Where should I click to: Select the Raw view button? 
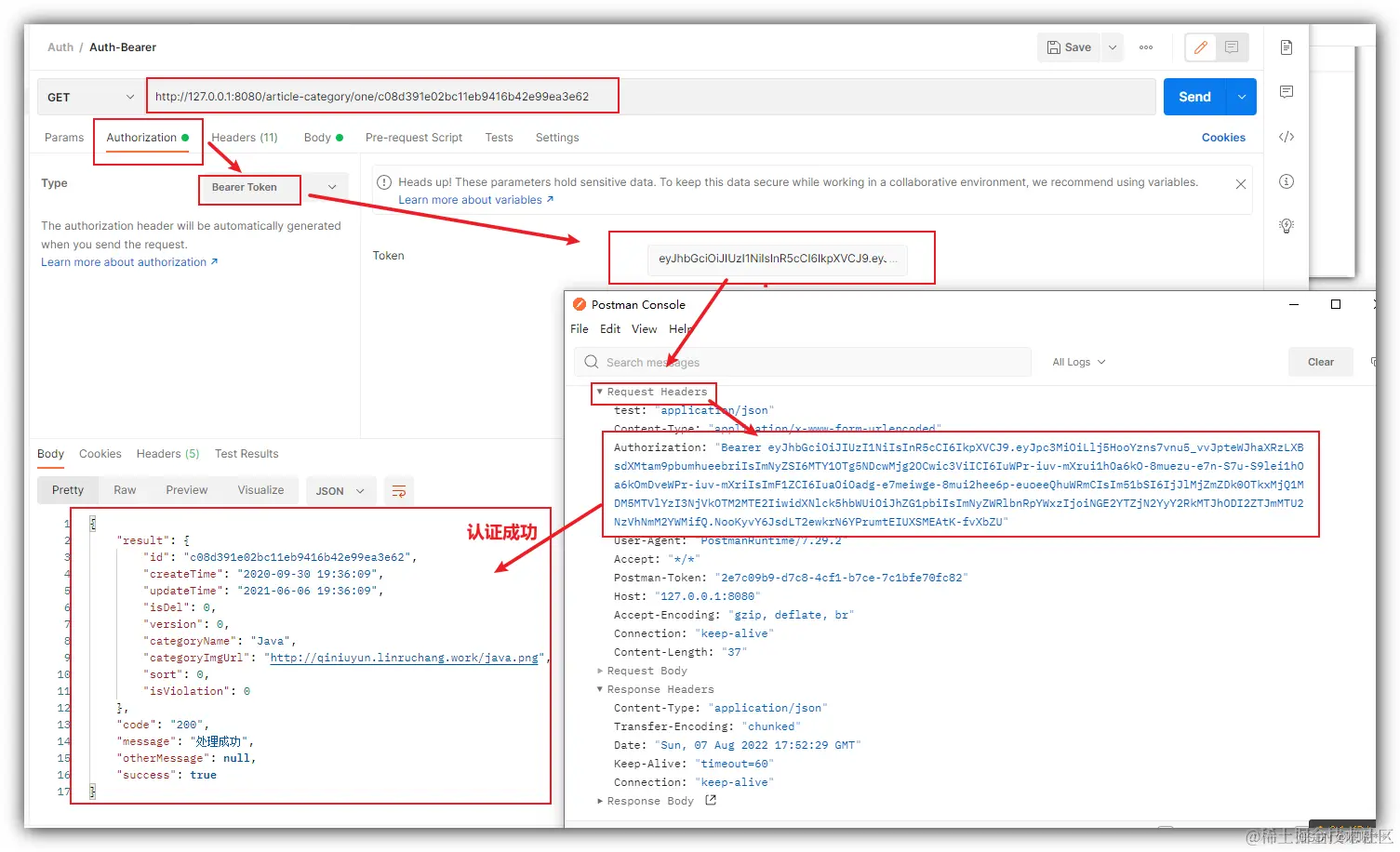(x=125, y=490)
